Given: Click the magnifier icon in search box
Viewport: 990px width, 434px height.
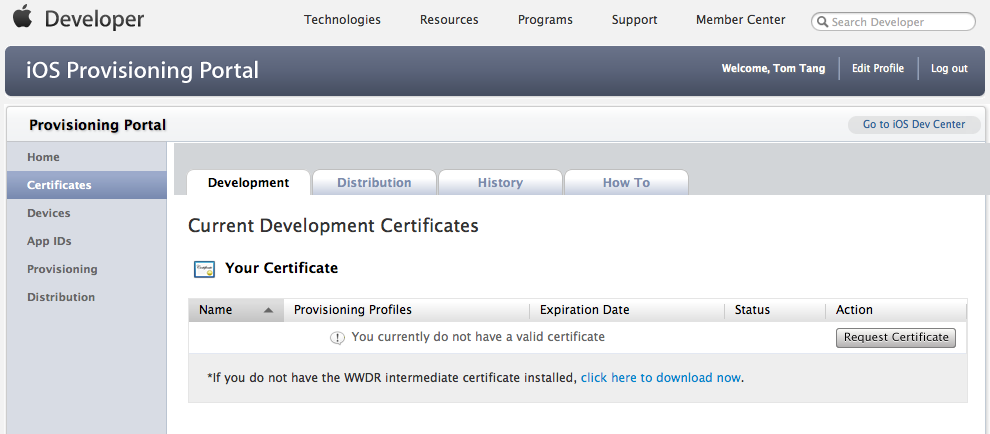Looking at the screenshot, I should (822, 21).
